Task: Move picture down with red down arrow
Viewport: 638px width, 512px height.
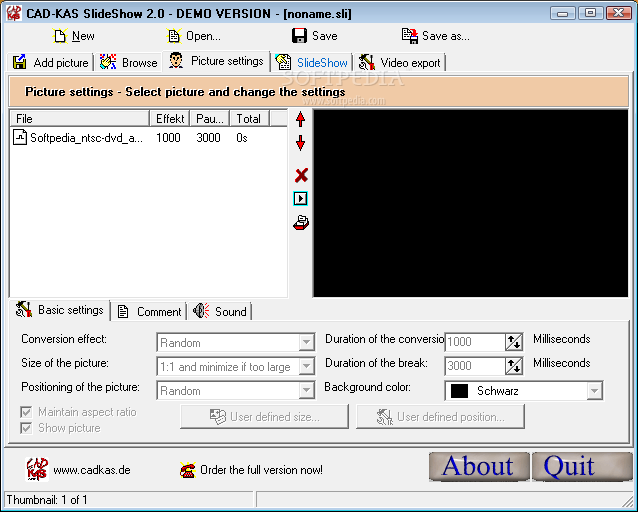Action: 301,143
